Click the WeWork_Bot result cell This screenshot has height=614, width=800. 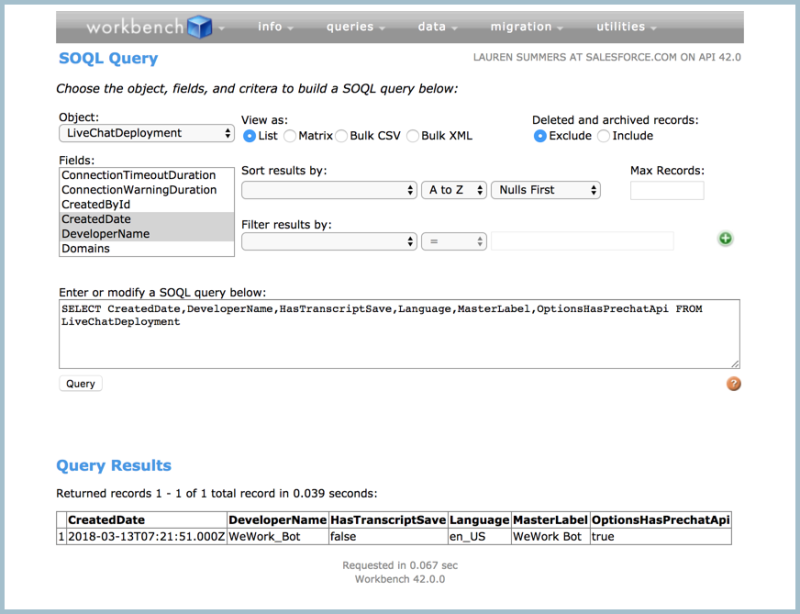point(278,537)
